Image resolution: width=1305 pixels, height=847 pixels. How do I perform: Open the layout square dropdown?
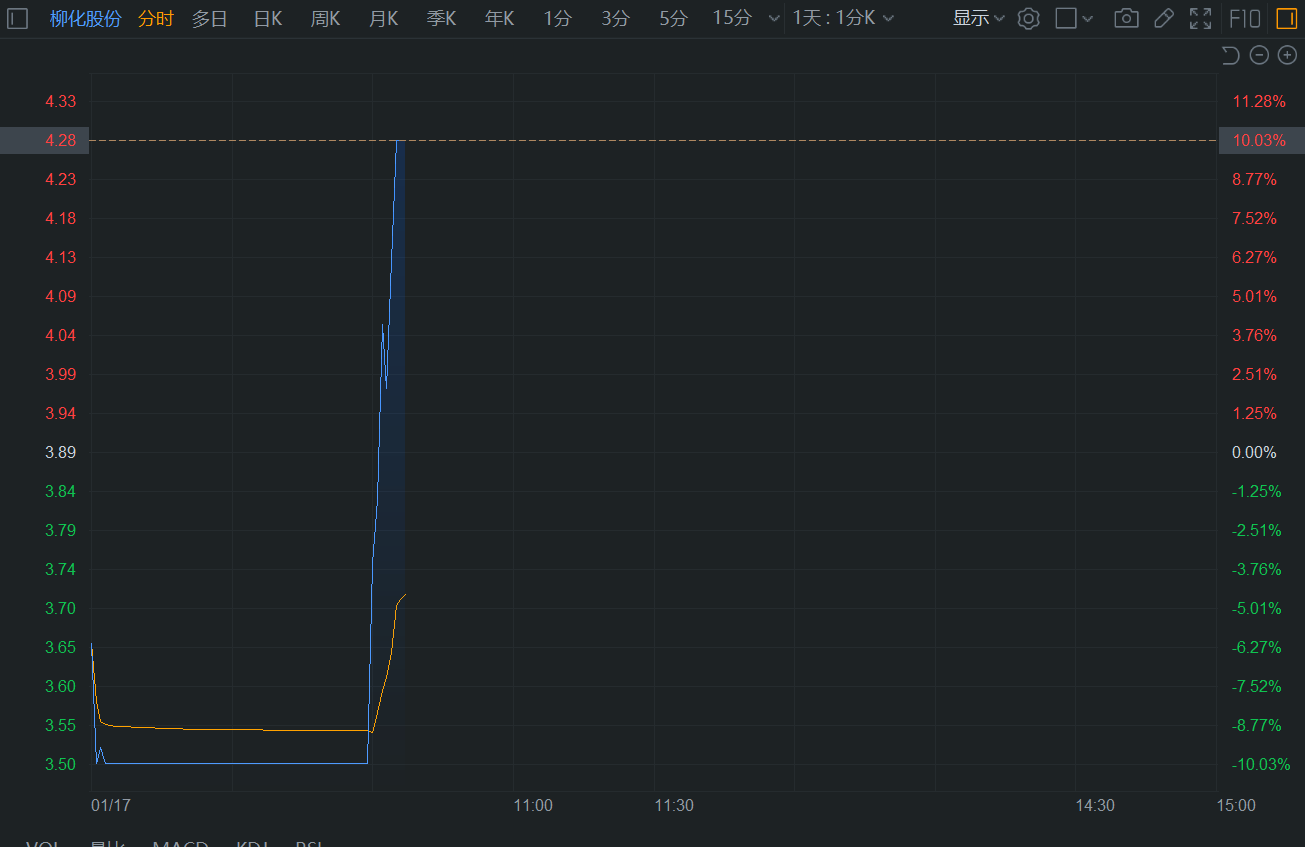tap(1075, 18)
